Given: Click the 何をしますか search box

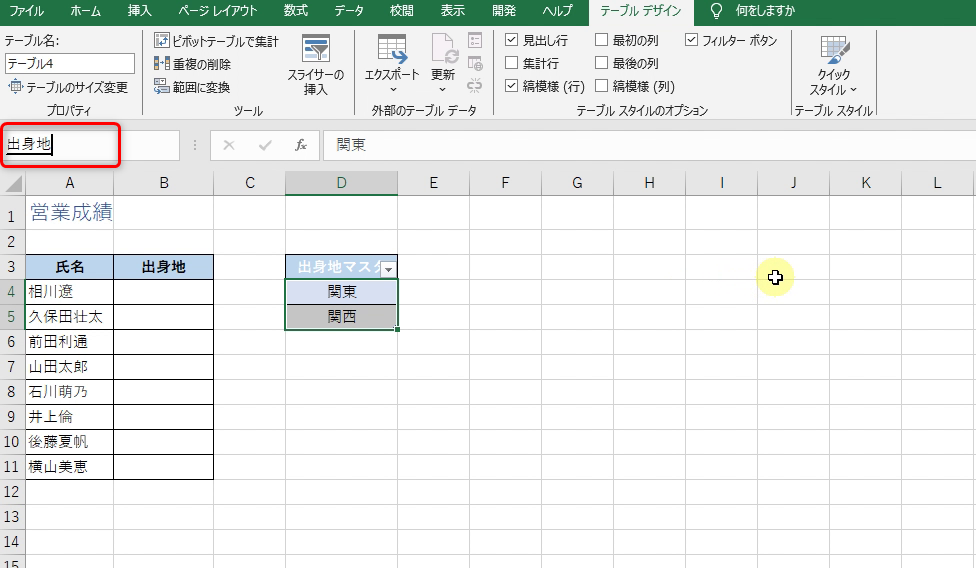Looking at the screenshot, I should point(764,11).
